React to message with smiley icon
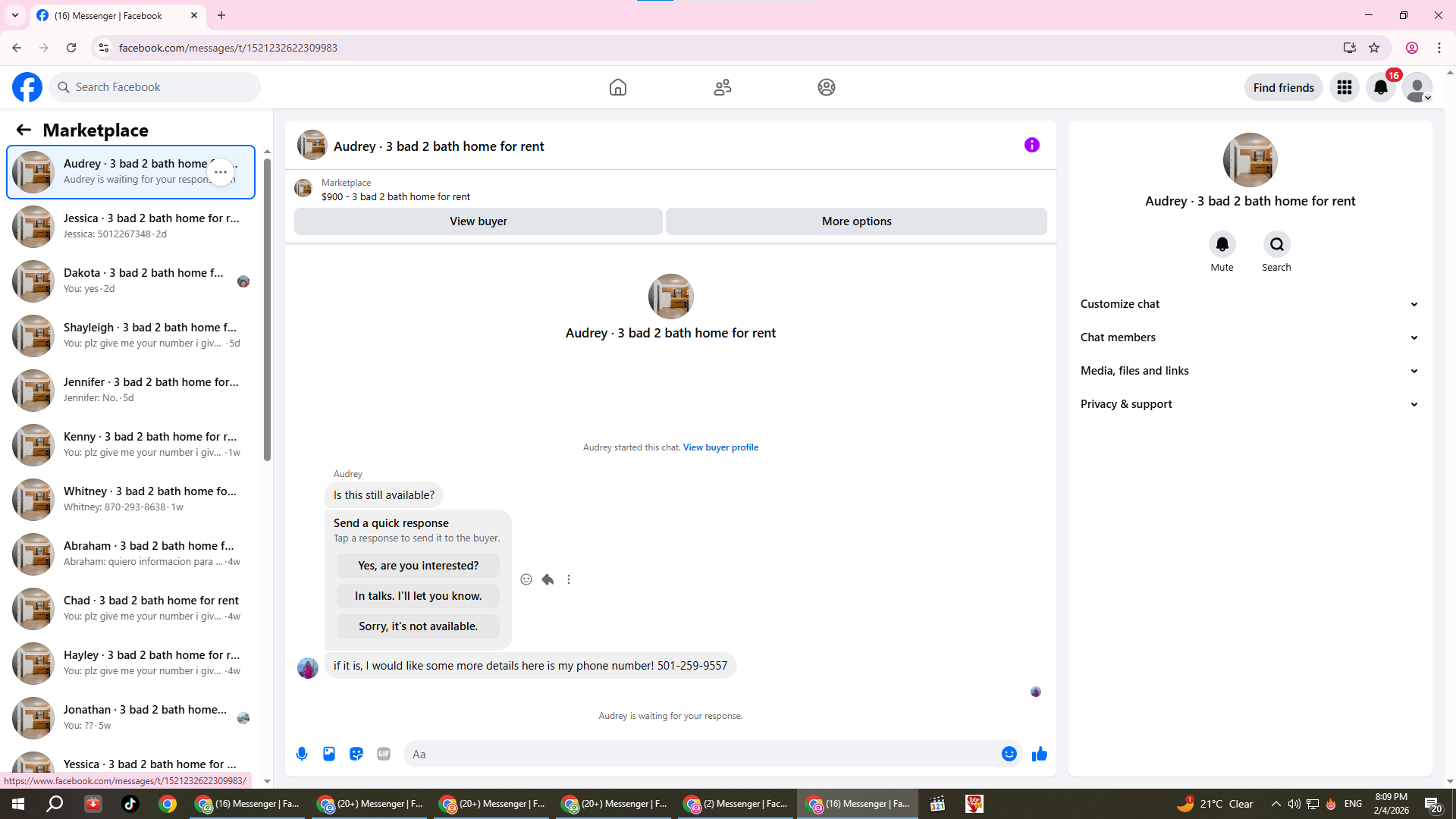 [x=526, y=579]
